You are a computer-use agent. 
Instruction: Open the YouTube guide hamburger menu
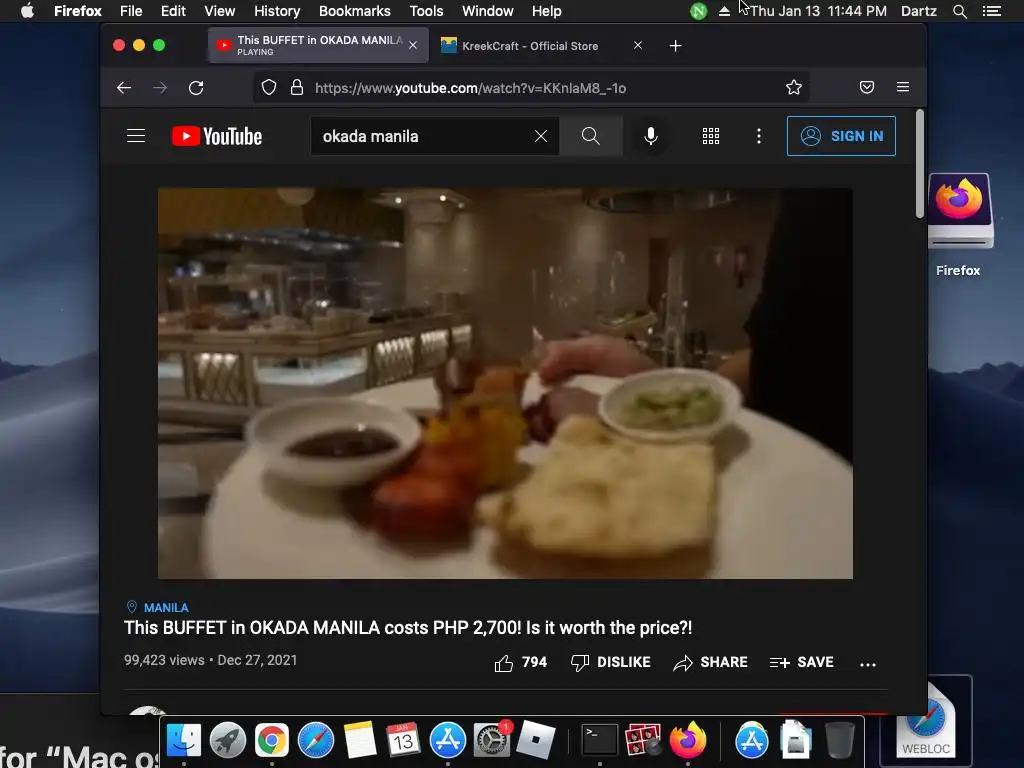[x=136, y=136]
